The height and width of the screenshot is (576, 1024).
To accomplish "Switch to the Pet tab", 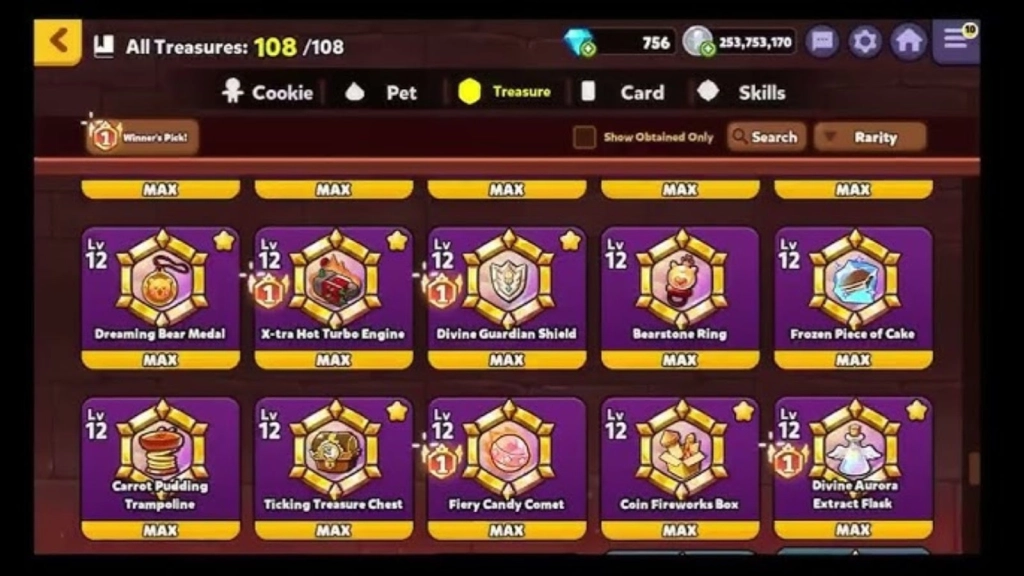I will click(381, 92).
